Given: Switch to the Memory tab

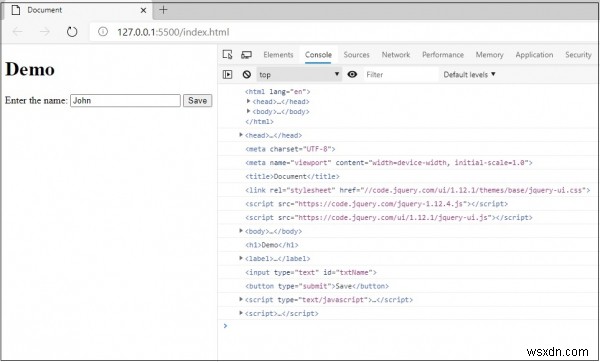Looking at the screenshot, I should (x=489, y=55).
